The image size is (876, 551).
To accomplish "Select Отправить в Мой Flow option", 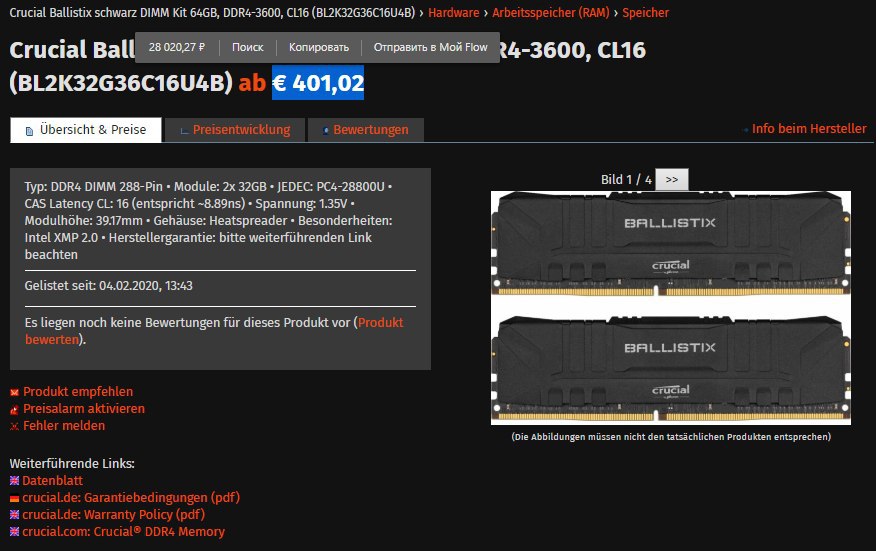I will 430,48.
